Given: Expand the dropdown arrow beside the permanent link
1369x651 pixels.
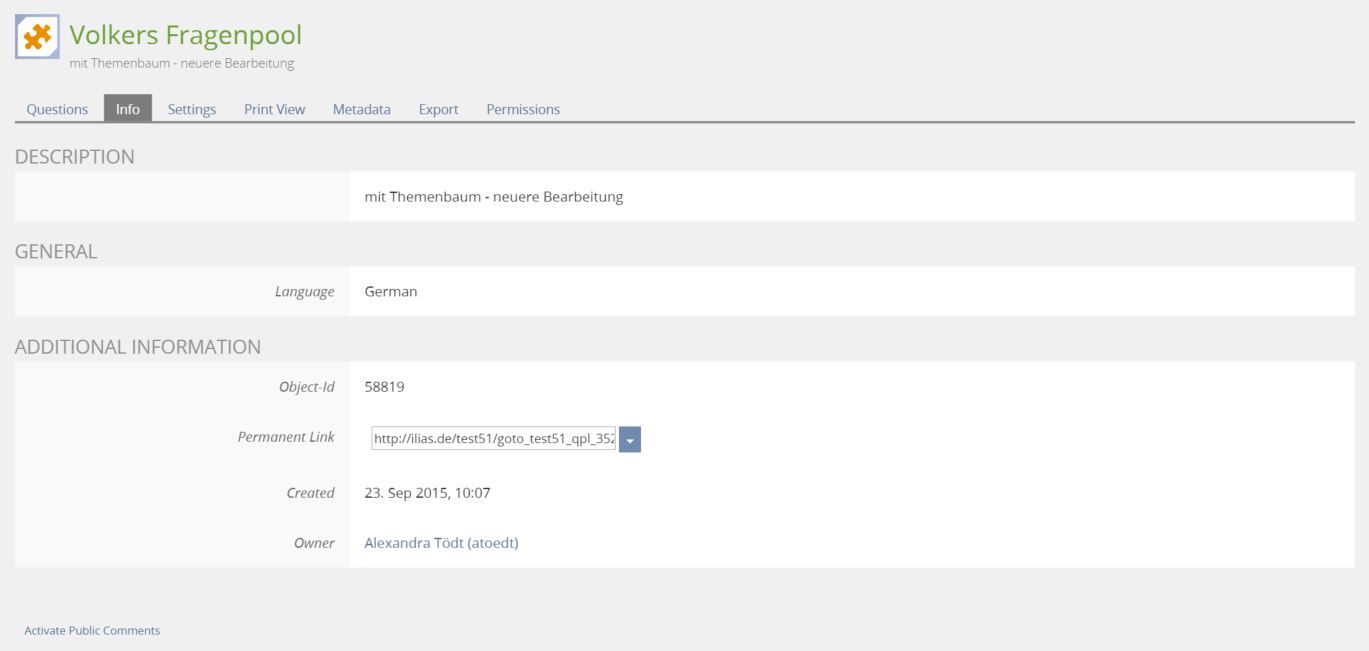Looking at the screenshot, I should 630,439.
